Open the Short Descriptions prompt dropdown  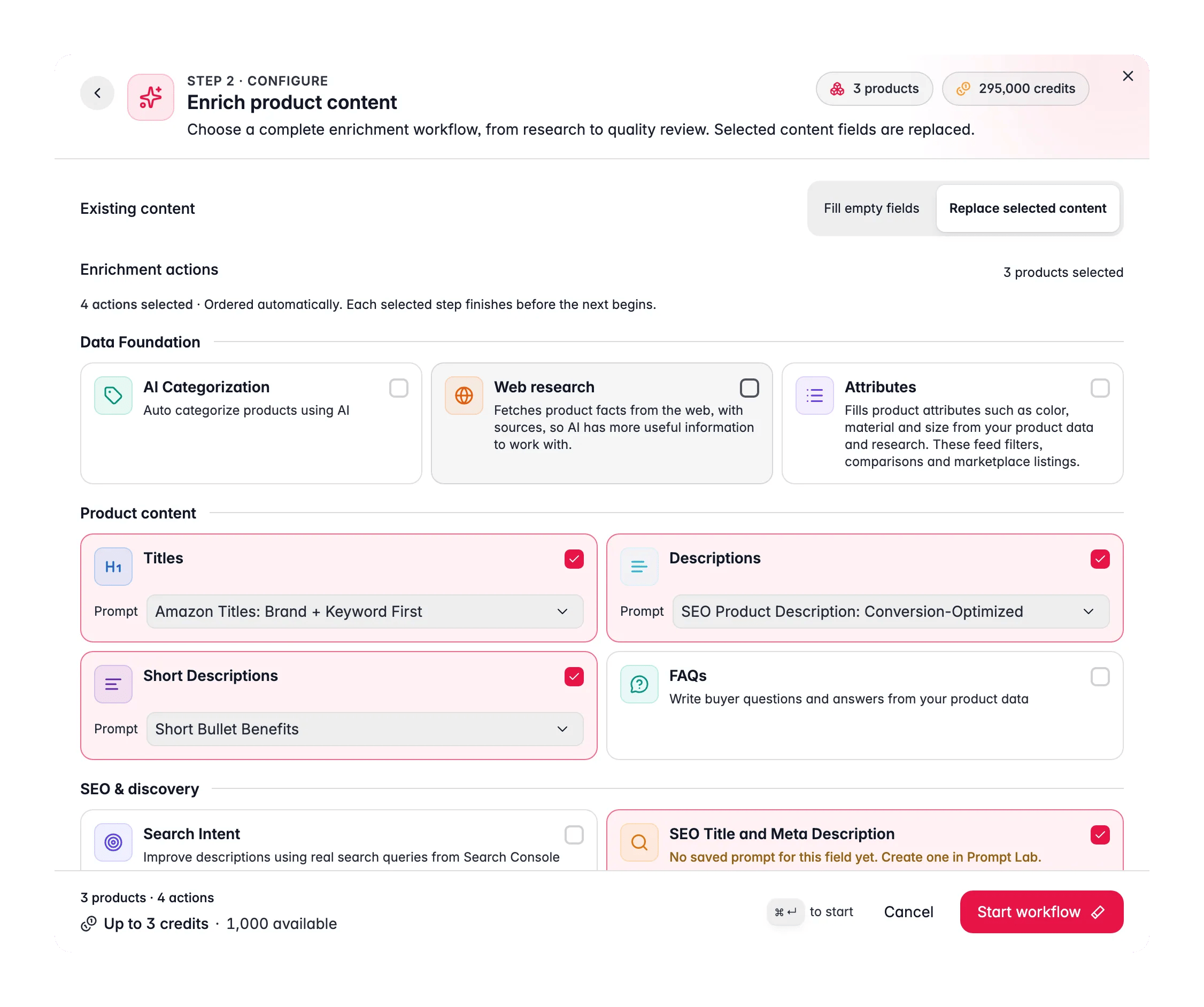point(365,729)
